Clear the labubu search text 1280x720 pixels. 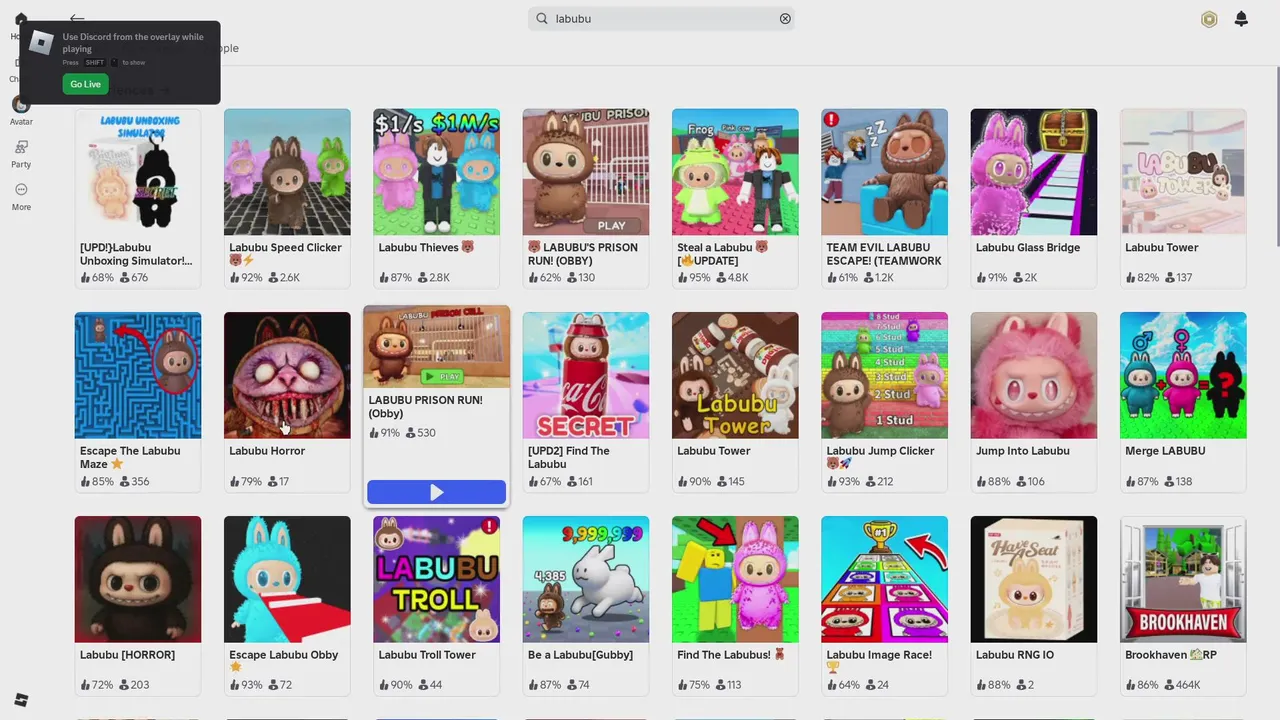click(785, 18)
